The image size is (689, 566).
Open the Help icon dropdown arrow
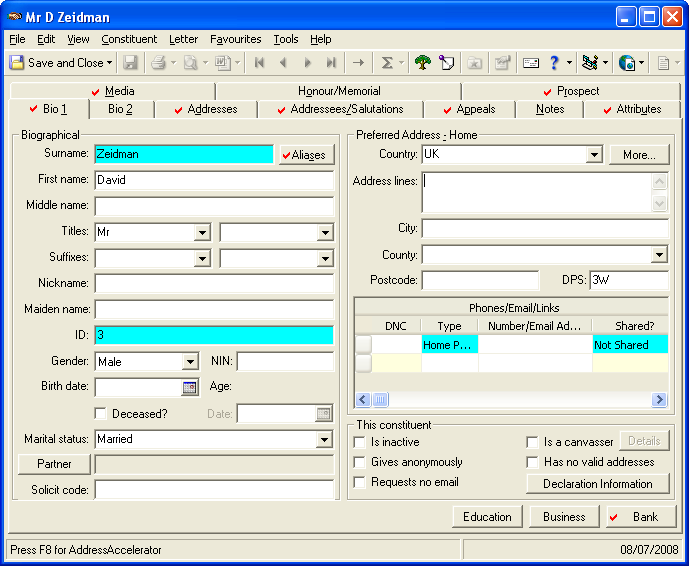(x=569, y=63)
